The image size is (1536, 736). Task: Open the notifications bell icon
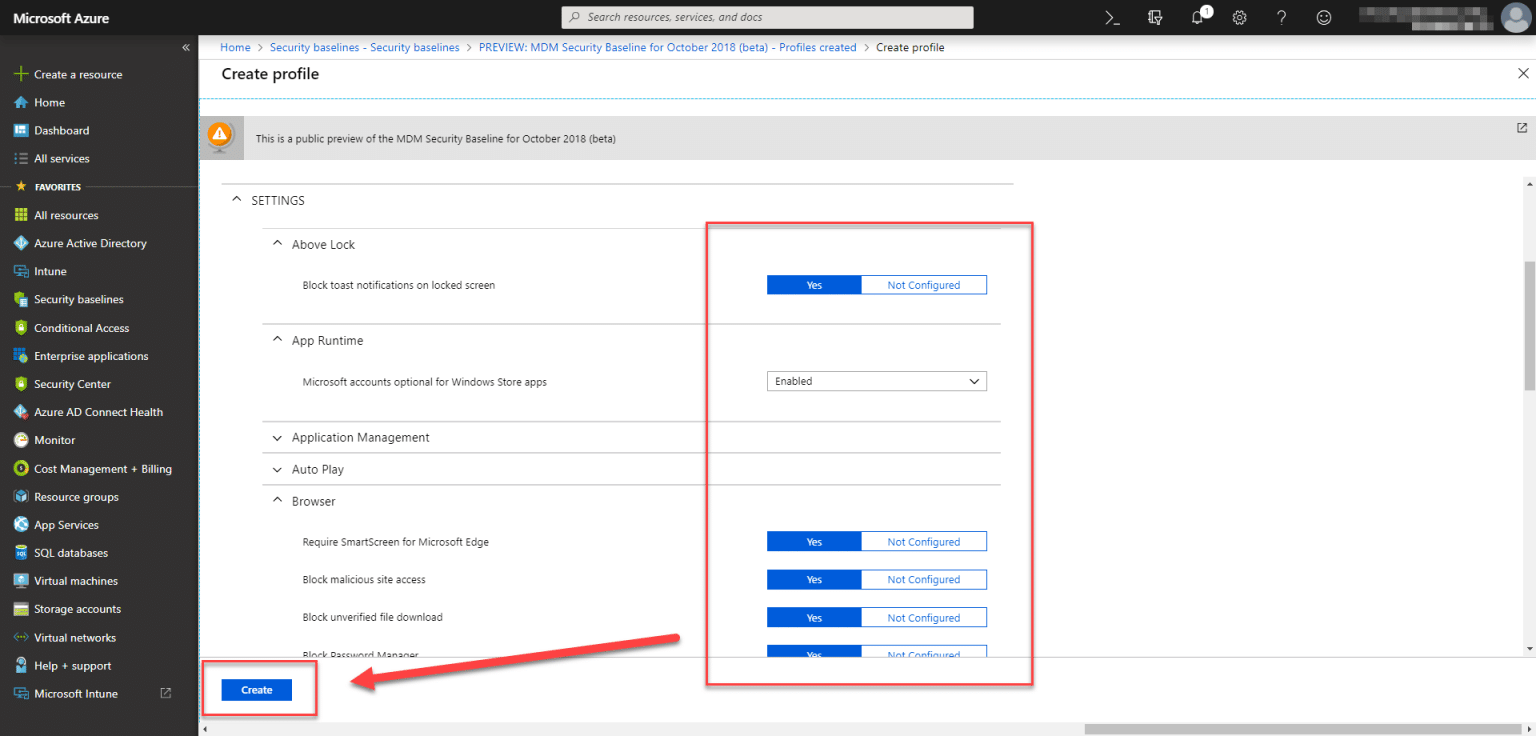(1198, 18)
